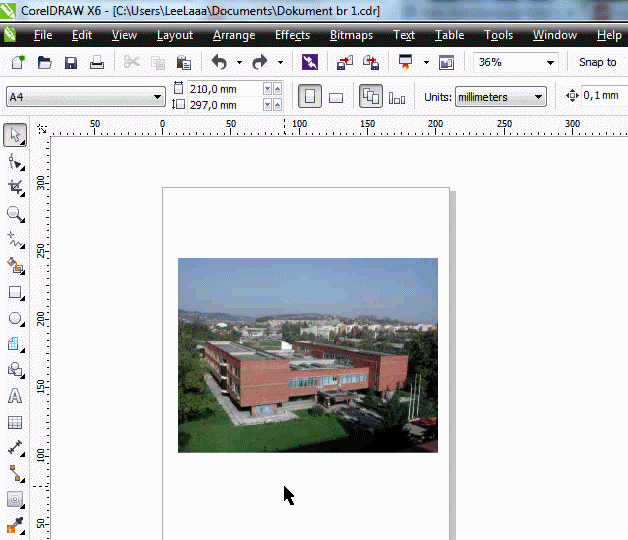Open the Bitmaps menu
Screen dimensions: 628x540
coord(351,35)
